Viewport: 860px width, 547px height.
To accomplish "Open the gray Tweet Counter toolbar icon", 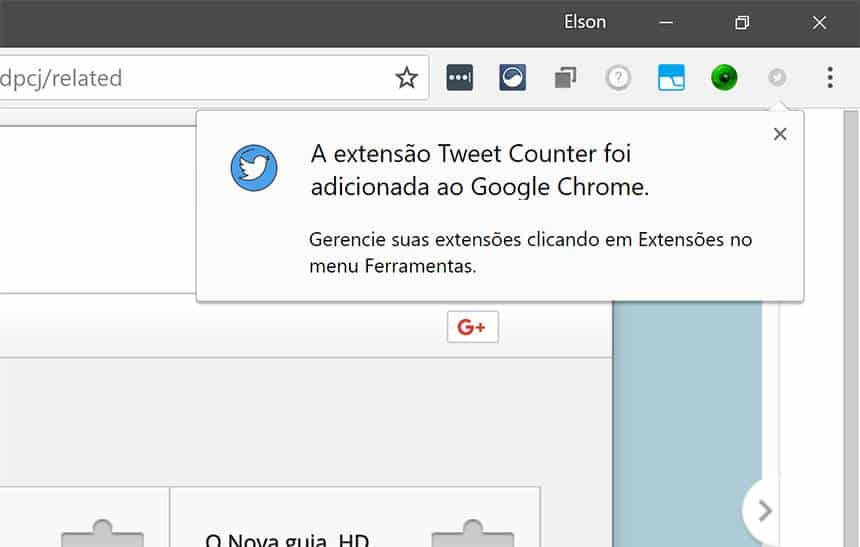I will pos(777,78).
